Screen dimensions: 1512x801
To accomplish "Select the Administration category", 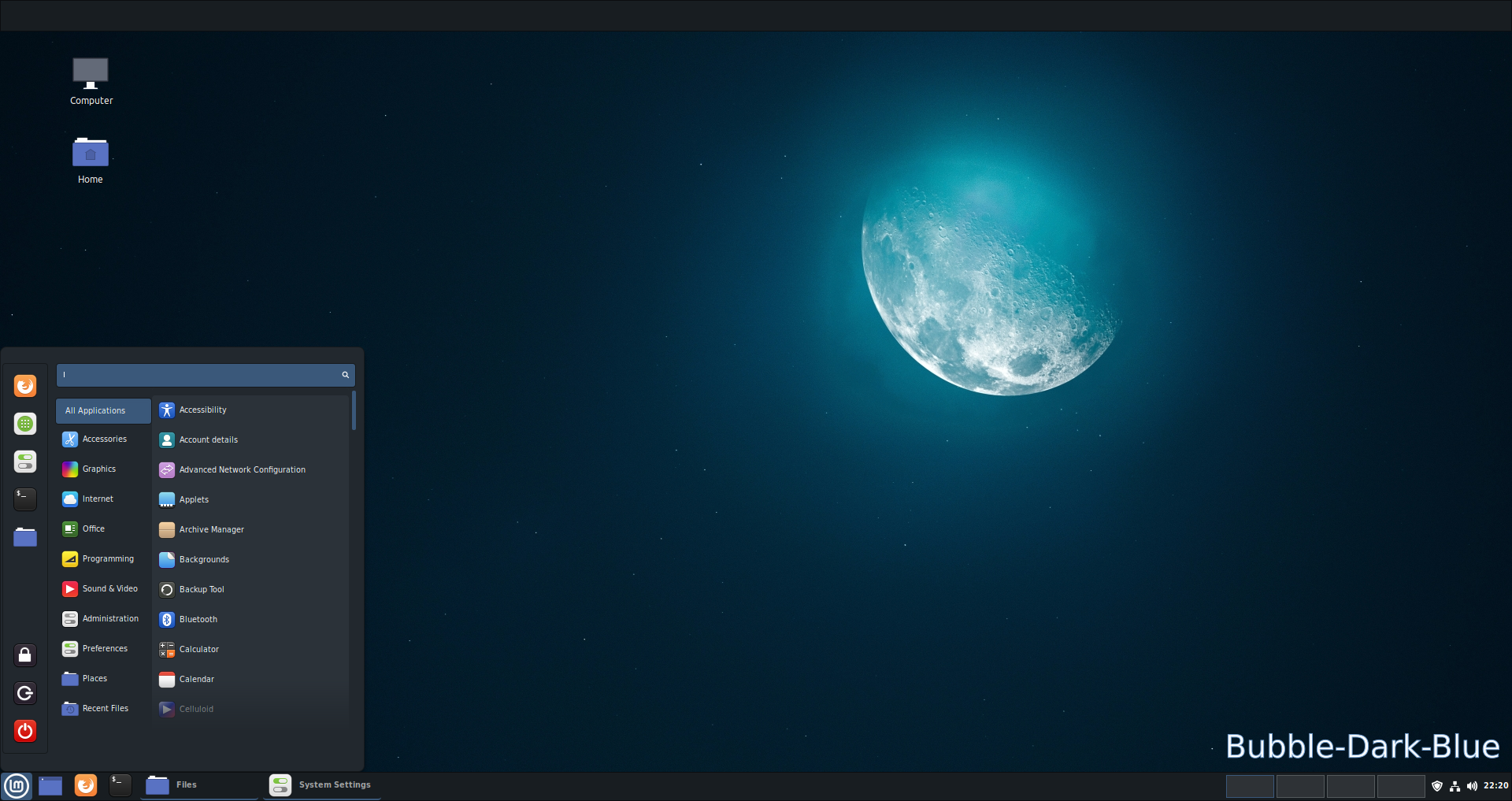I will click(x=103, y=619).
